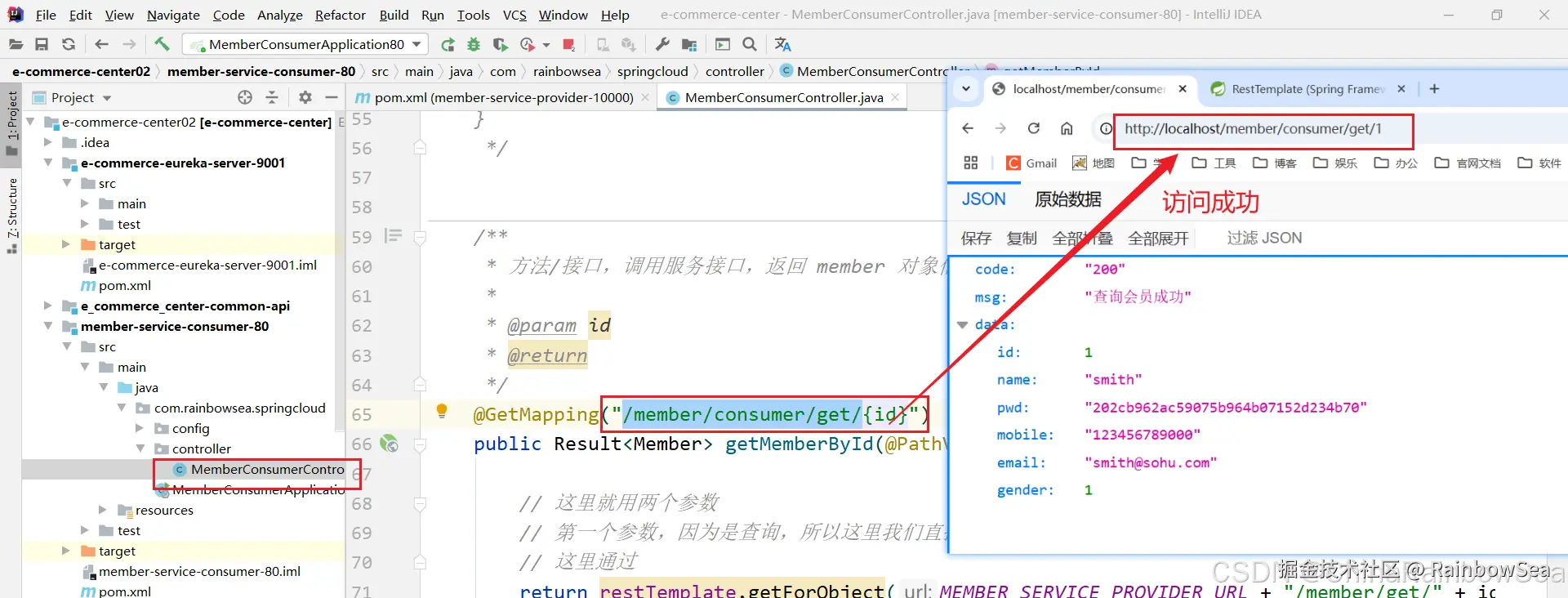Open settings with the wrench icon
The height and width of the screenshot is (598, 1568).
point(662,44)
